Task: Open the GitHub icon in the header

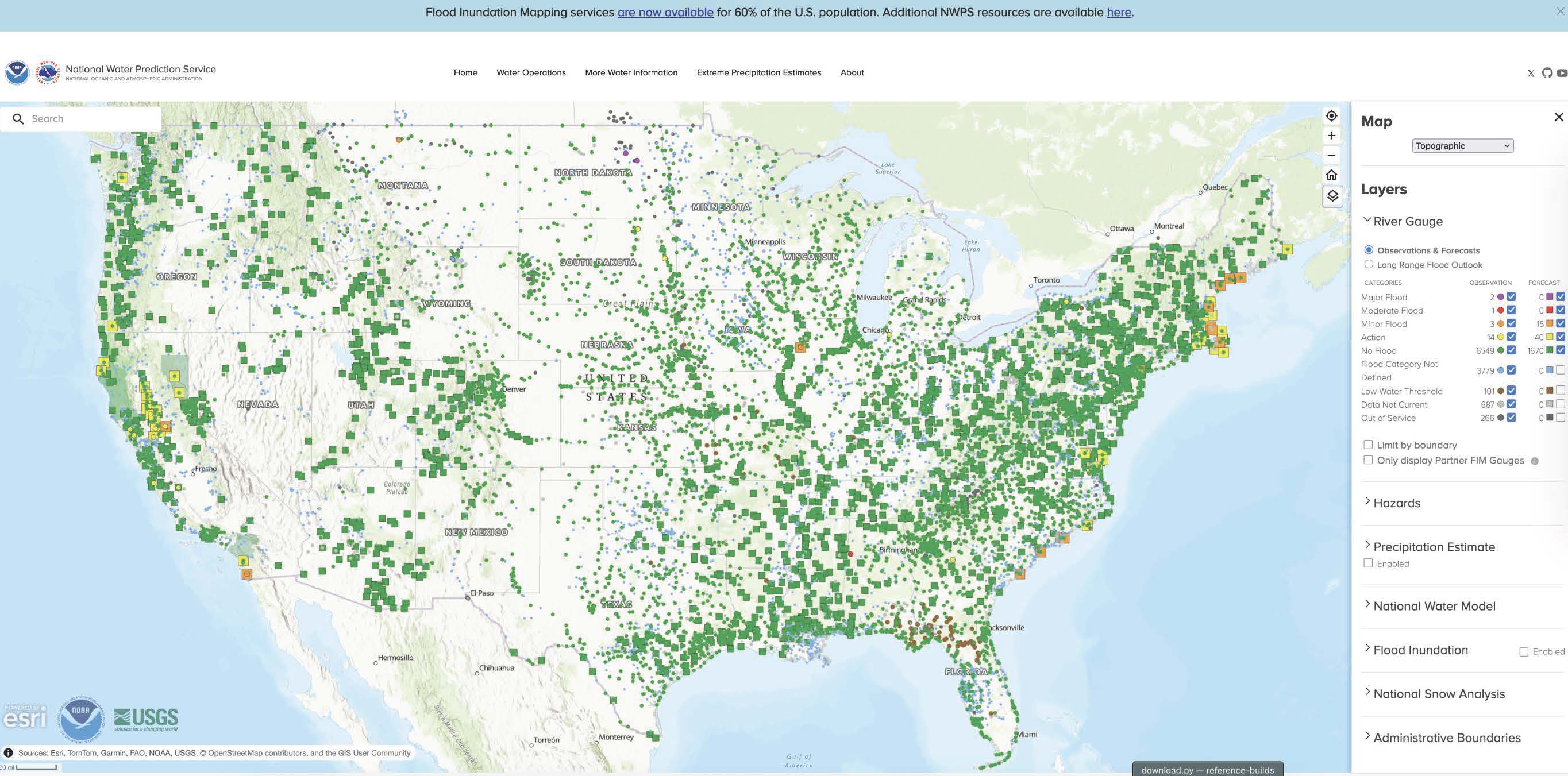Action: (x=1547, y=73)
